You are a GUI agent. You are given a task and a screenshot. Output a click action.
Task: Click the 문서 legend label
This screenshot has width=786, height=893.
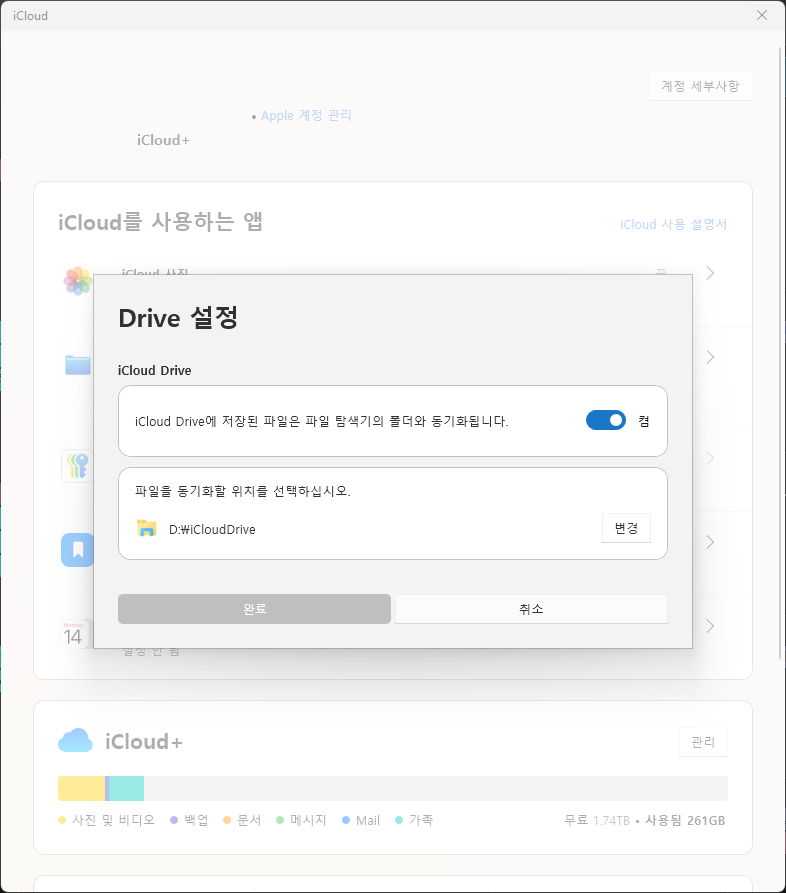click(249, 820)
